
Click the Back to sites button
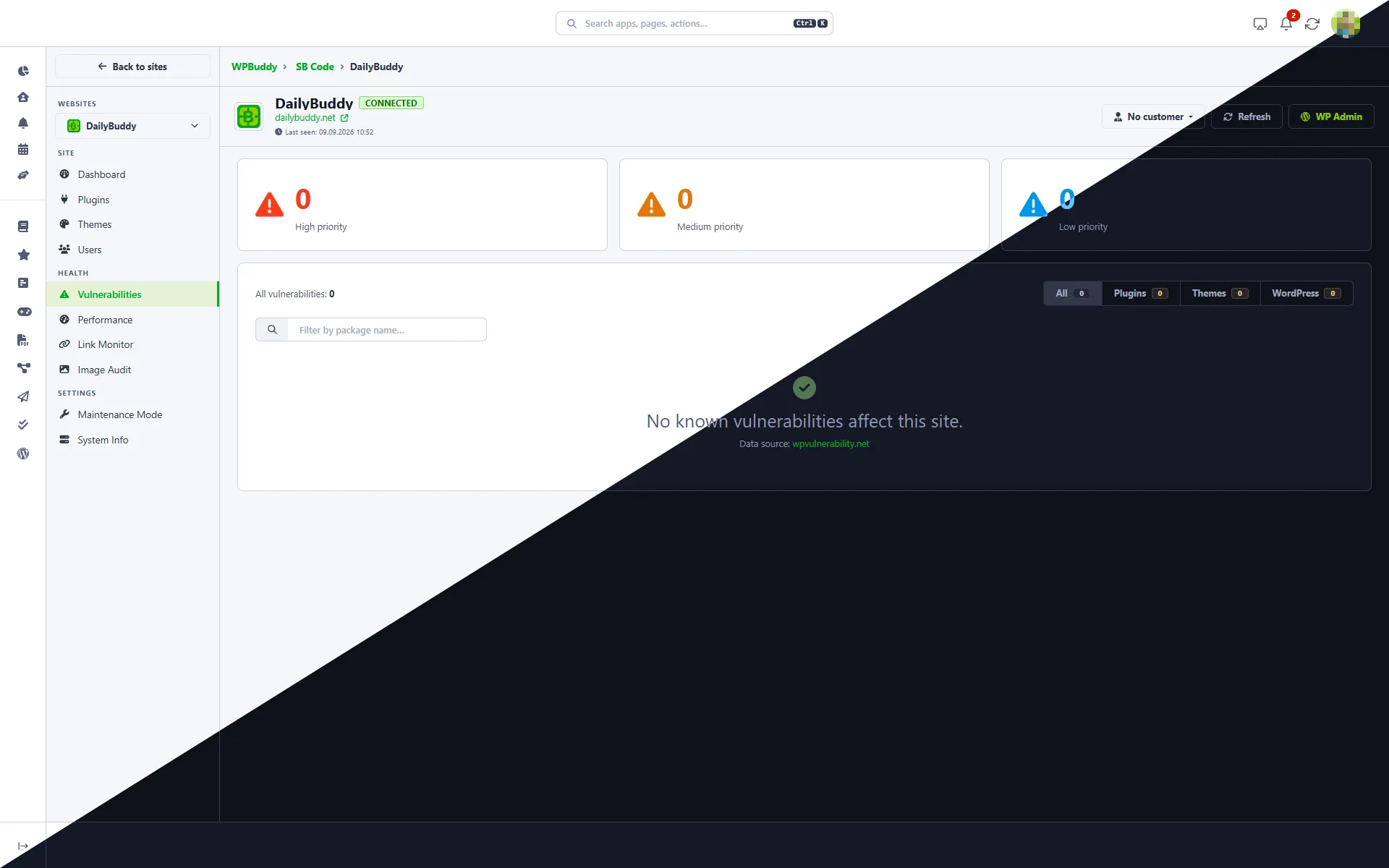(132, 67)
